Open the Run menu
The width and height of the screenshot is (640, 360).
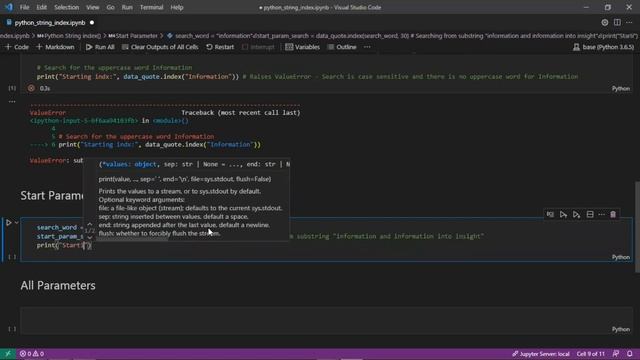[x=127, y=7]
